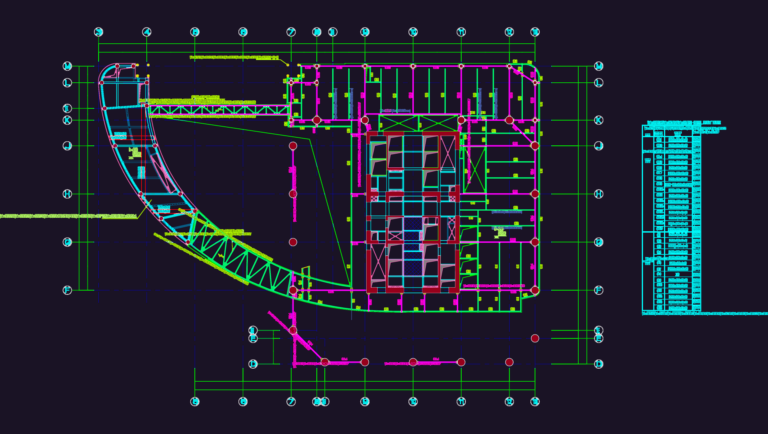
Task: Pick axis bubble M on the right side
Action: point(599,66)
